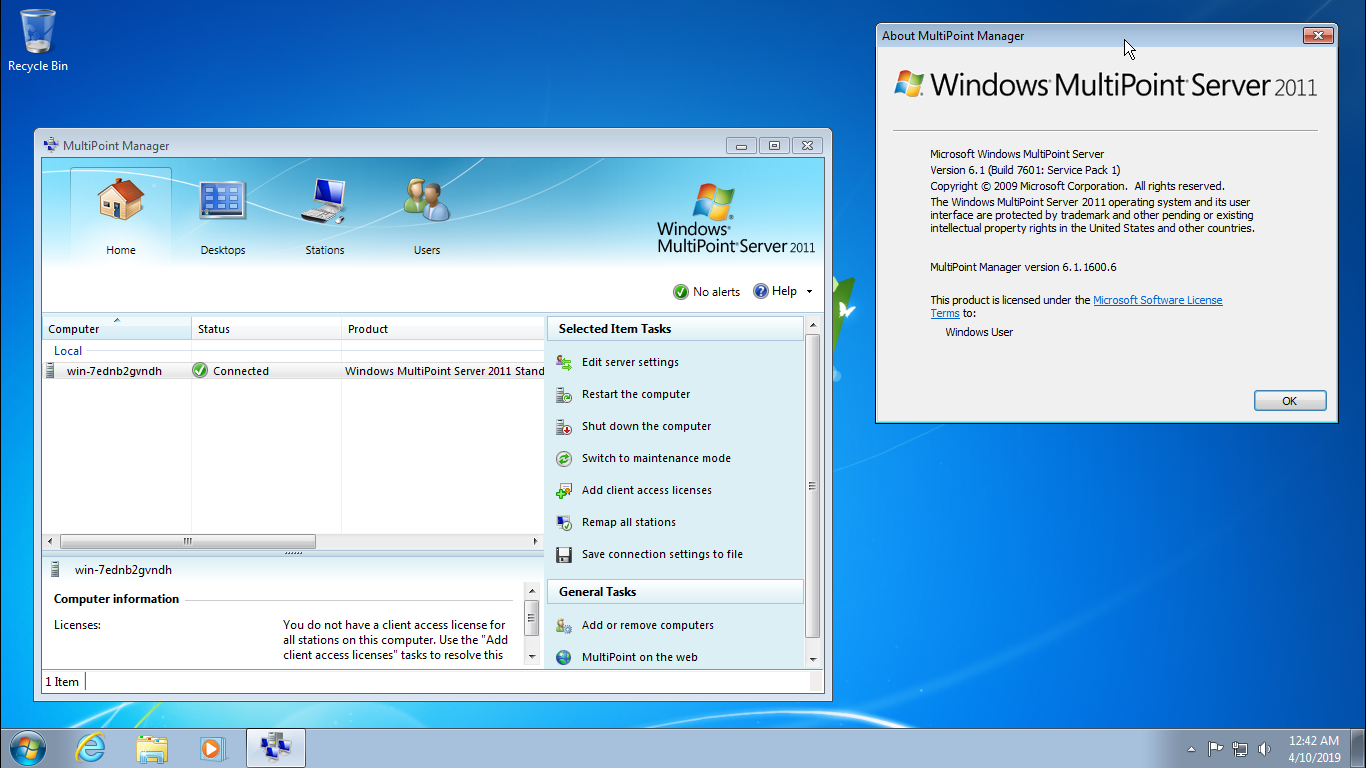Click the blue Help question mark icon
The height and width of the screenshot is (768, 1366).
[761, 291]
